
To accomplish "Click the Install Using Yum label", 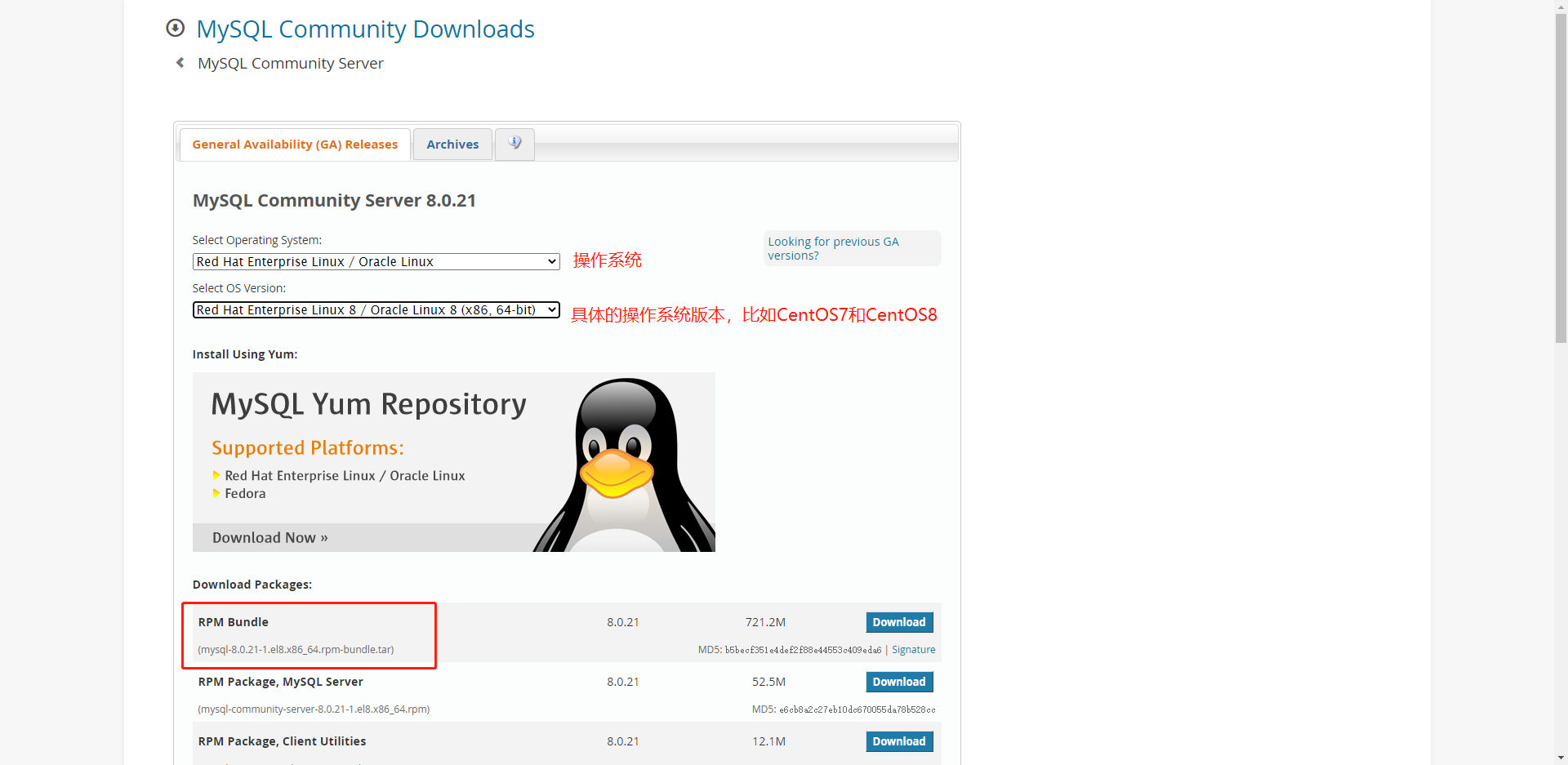I will (245, 354).
